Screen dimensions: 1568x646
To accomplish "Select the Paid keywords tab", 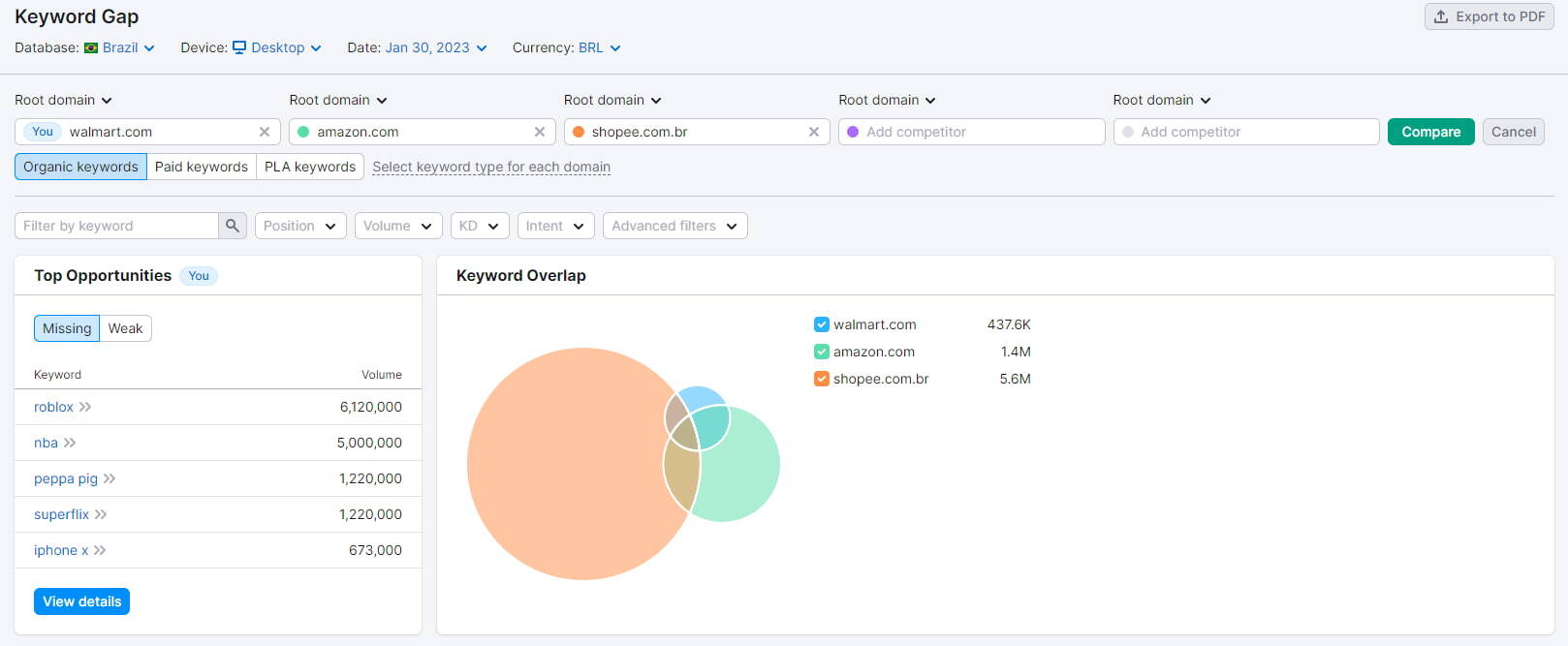I will coord(202,167).
